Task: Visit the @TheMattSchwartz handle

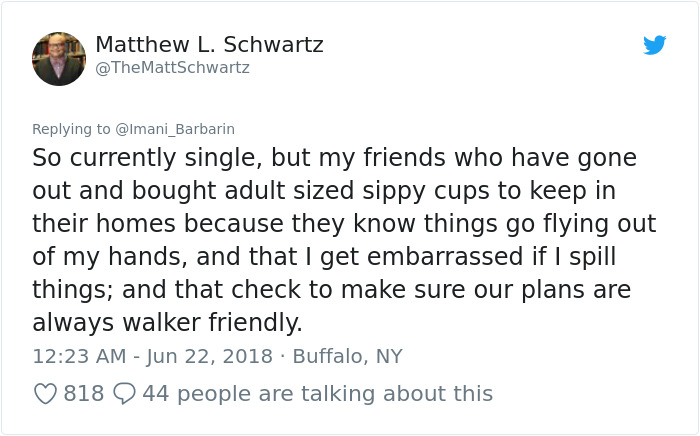Action: [172, 68]
